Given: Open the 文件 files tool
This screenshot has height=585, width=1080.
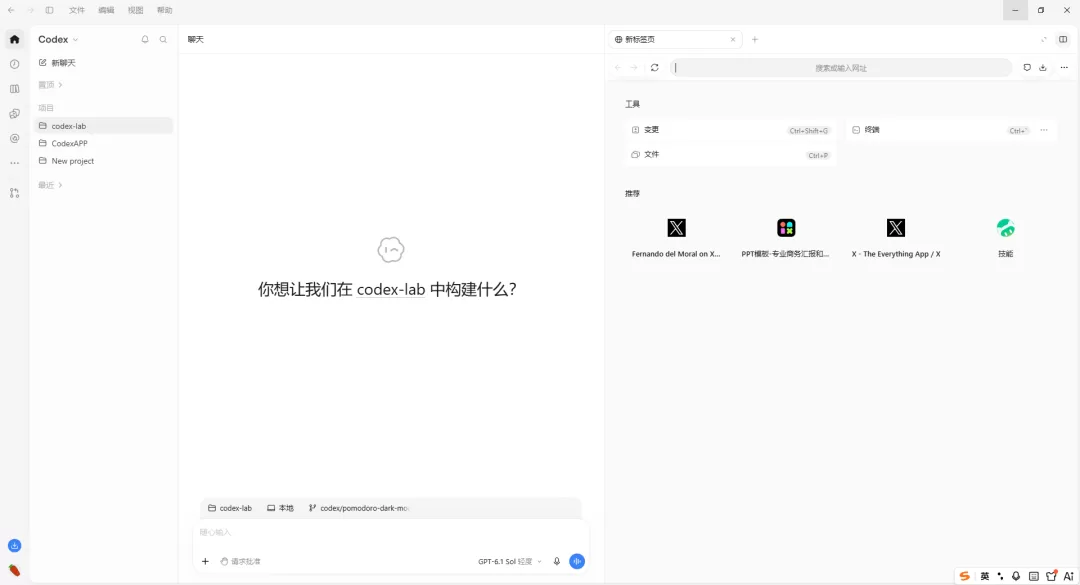Looking at the screenshot, I should (730, 155).
